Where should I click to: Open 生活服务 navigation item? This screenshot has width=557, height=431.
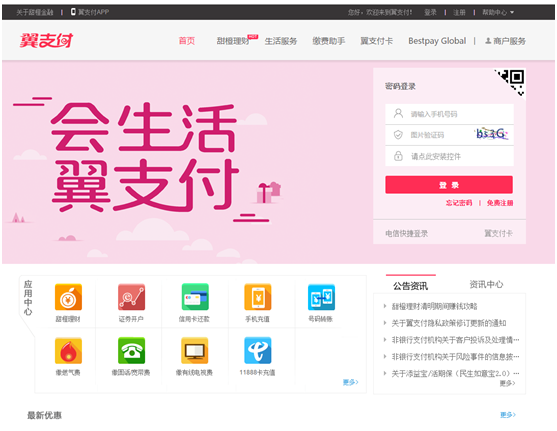[281, 41]
